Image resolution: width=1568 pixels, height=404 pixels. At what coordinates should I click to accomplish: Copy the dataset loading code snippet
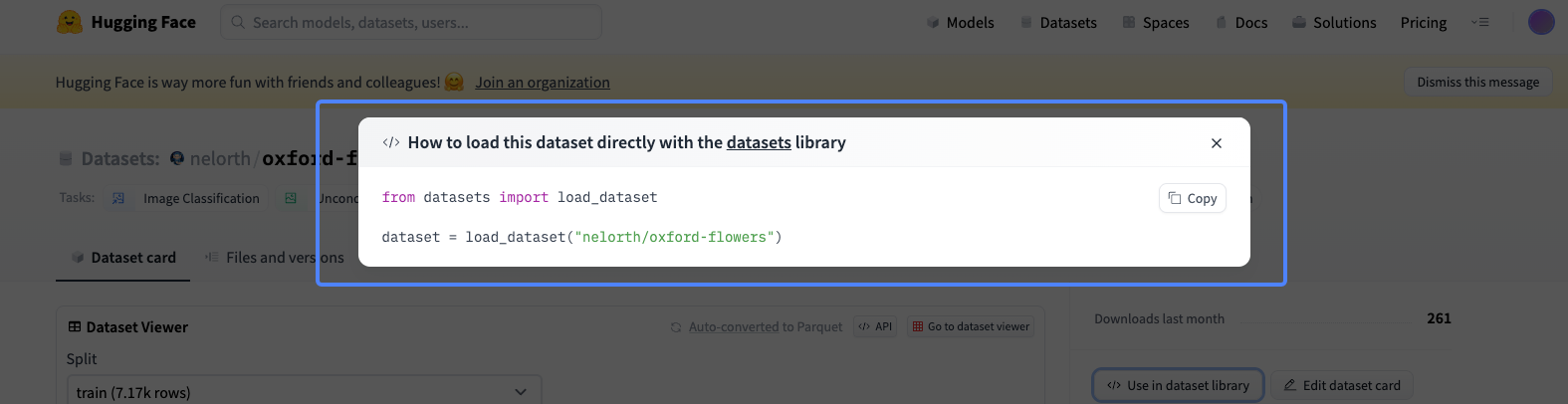pos(1192,198)
